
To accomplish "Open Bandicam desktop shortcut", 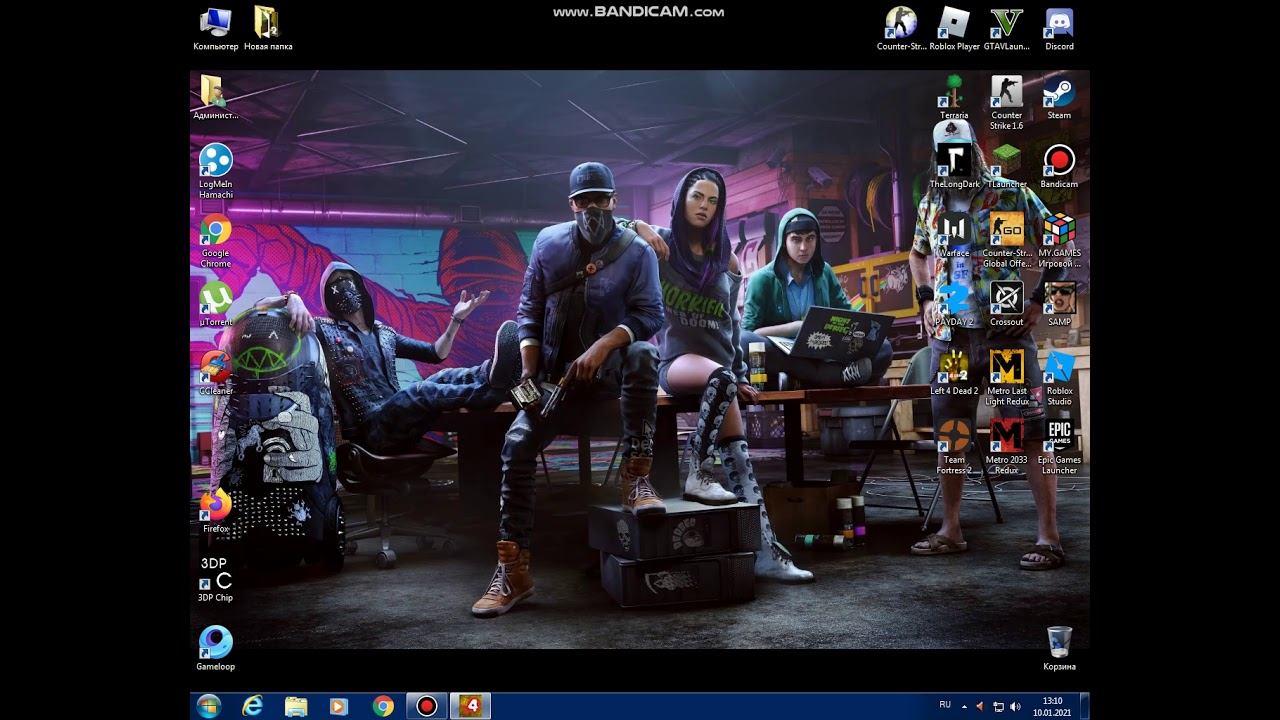I will 1059,166.
